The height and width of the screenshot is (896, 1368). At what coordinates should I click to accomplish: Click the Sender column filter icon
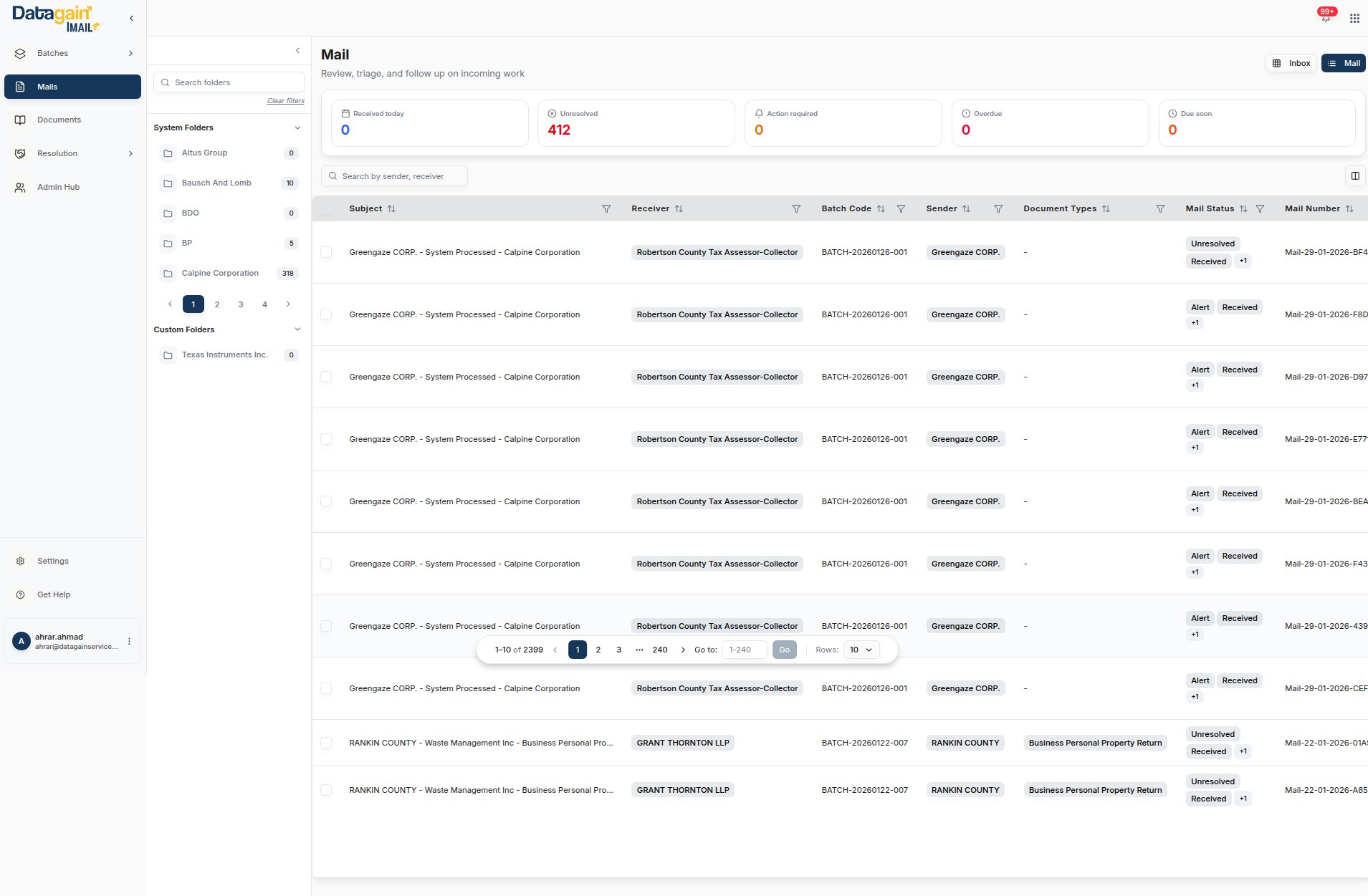point(998,209)
